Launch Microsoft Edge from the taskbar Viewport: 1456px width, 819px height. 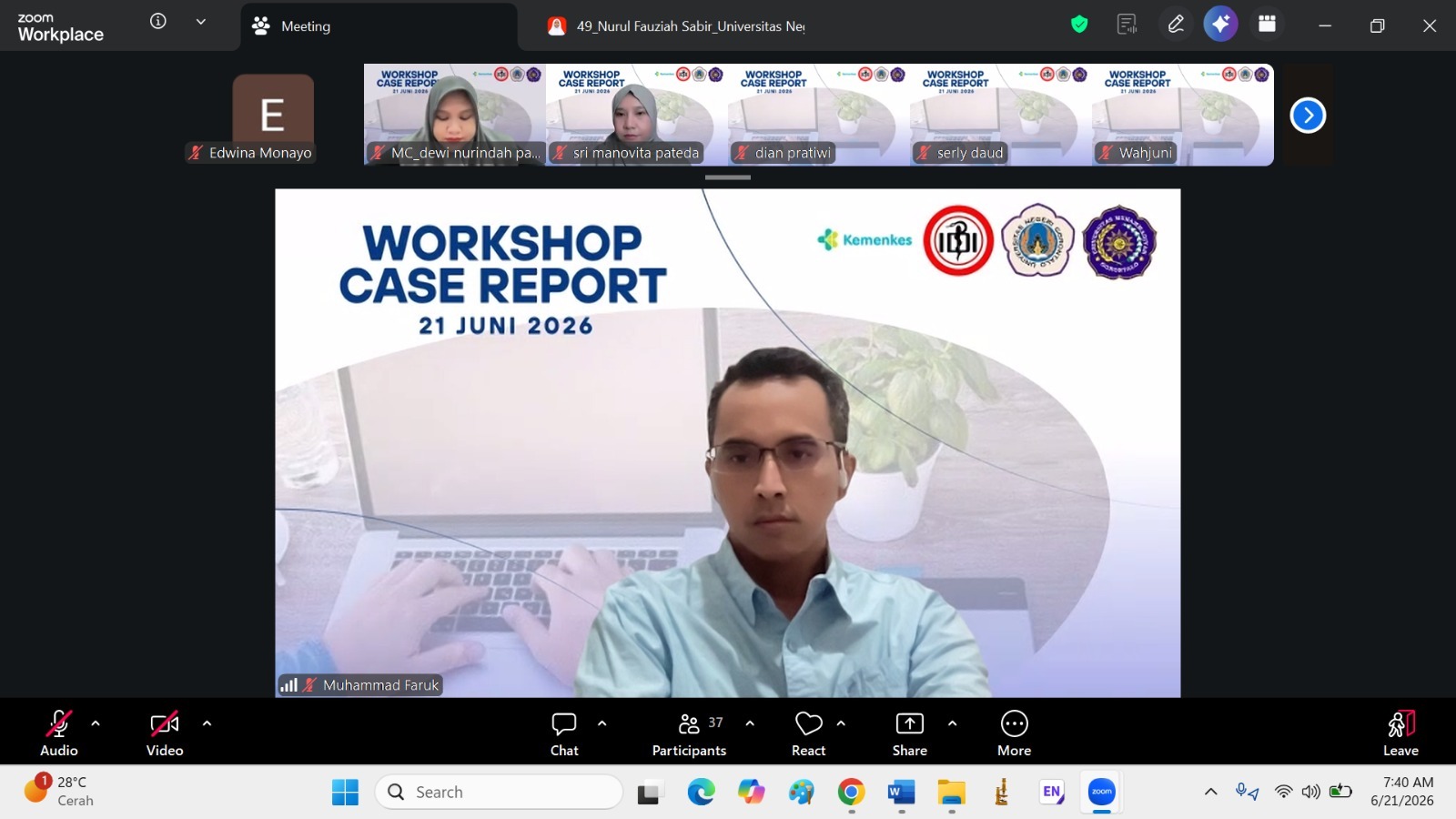(x=701, y=793)
